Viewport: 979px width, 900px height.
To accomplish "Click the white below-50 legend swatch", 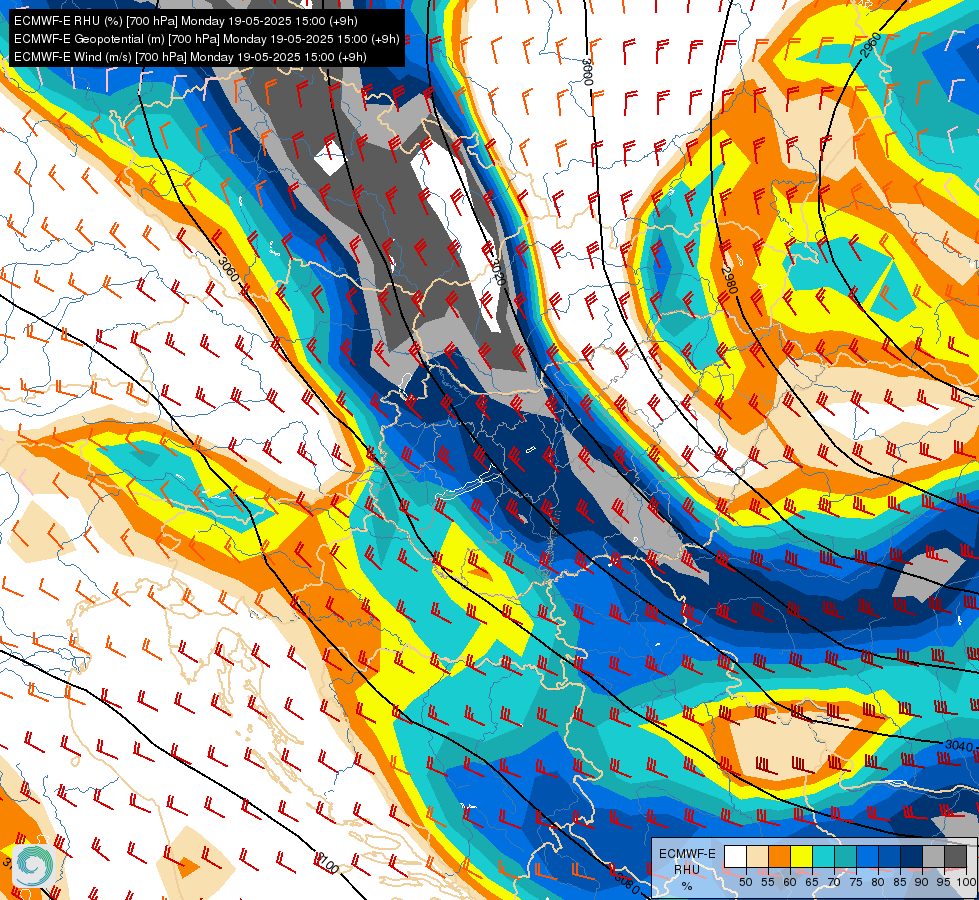I will [735, 856].
